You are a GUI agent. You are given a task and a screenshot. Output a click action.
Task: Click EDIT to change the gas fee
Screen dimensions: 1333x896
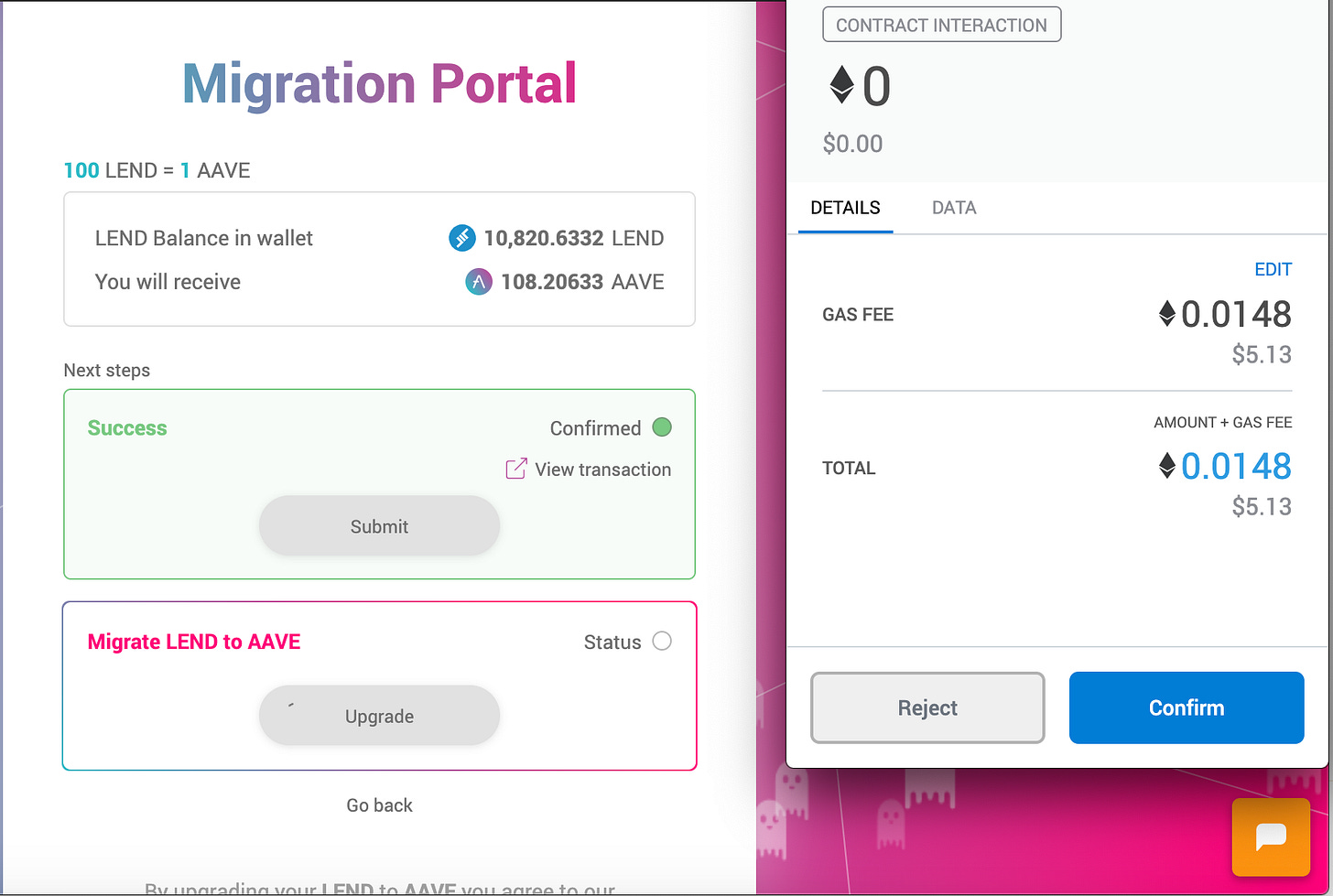[x=1273, y=269]
